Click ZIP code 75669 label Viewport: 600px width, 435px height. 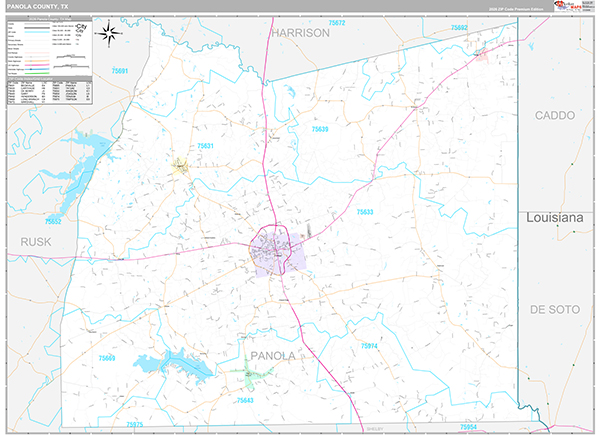pos(107,357)
